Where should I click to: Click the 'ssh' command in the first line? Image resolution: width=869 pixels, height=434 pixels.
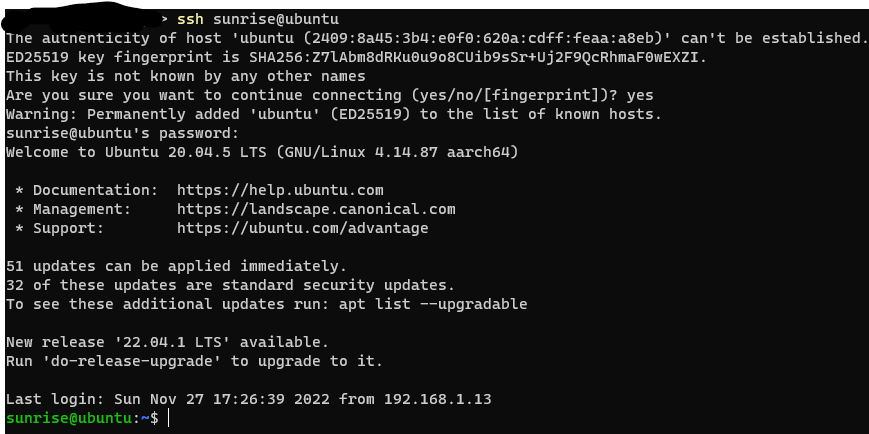coord(190,19)
